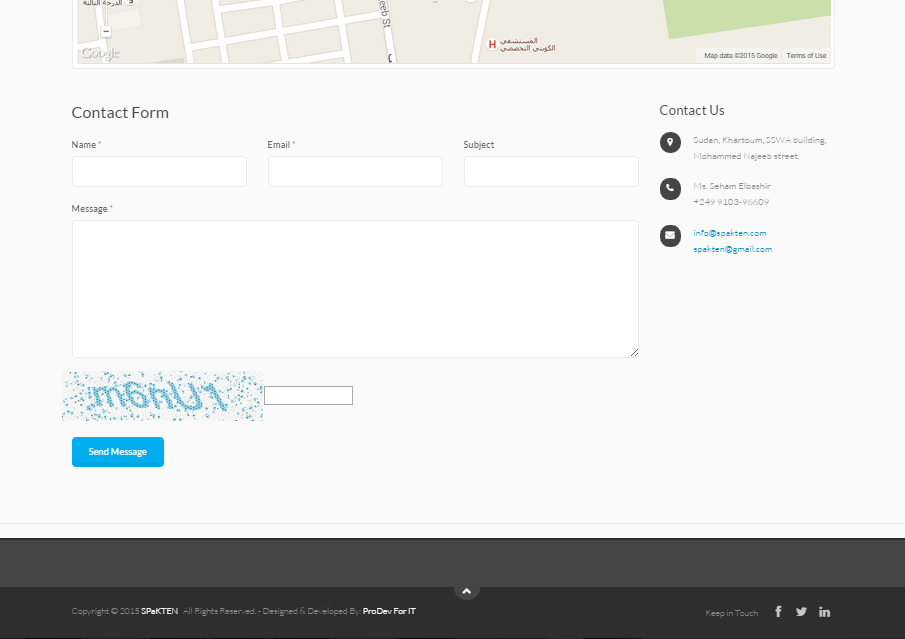Focus the Name input field

click(159, 171)
